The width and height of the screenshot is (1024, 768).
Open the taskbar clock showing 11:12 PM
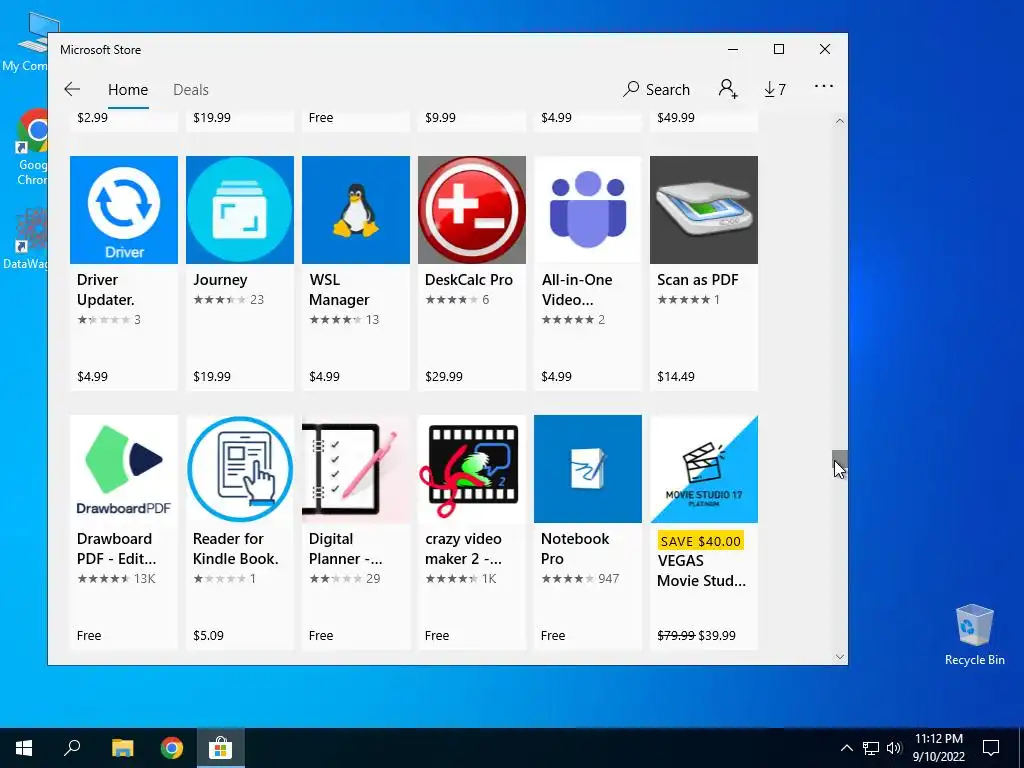point(938,748)
